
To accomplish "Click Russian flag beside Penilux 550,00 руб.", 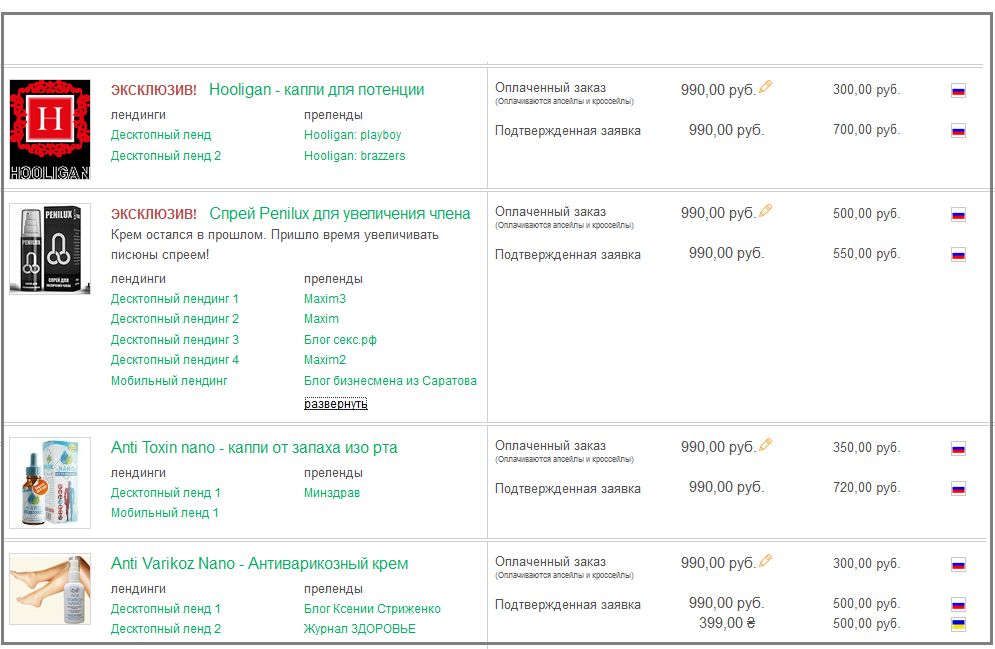I will (x=958, y=254).
